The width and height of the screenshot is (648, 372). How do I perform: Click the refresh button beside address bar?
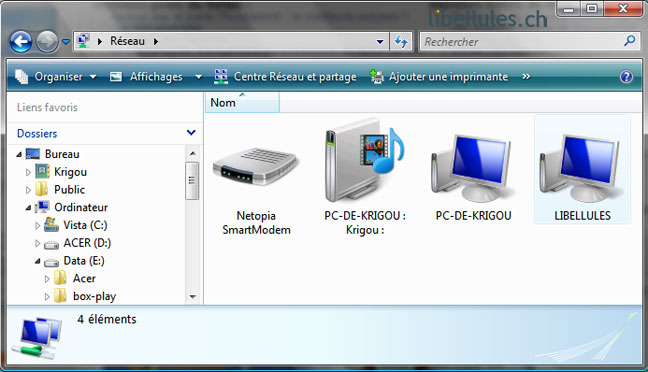click(x=401, y=41)
